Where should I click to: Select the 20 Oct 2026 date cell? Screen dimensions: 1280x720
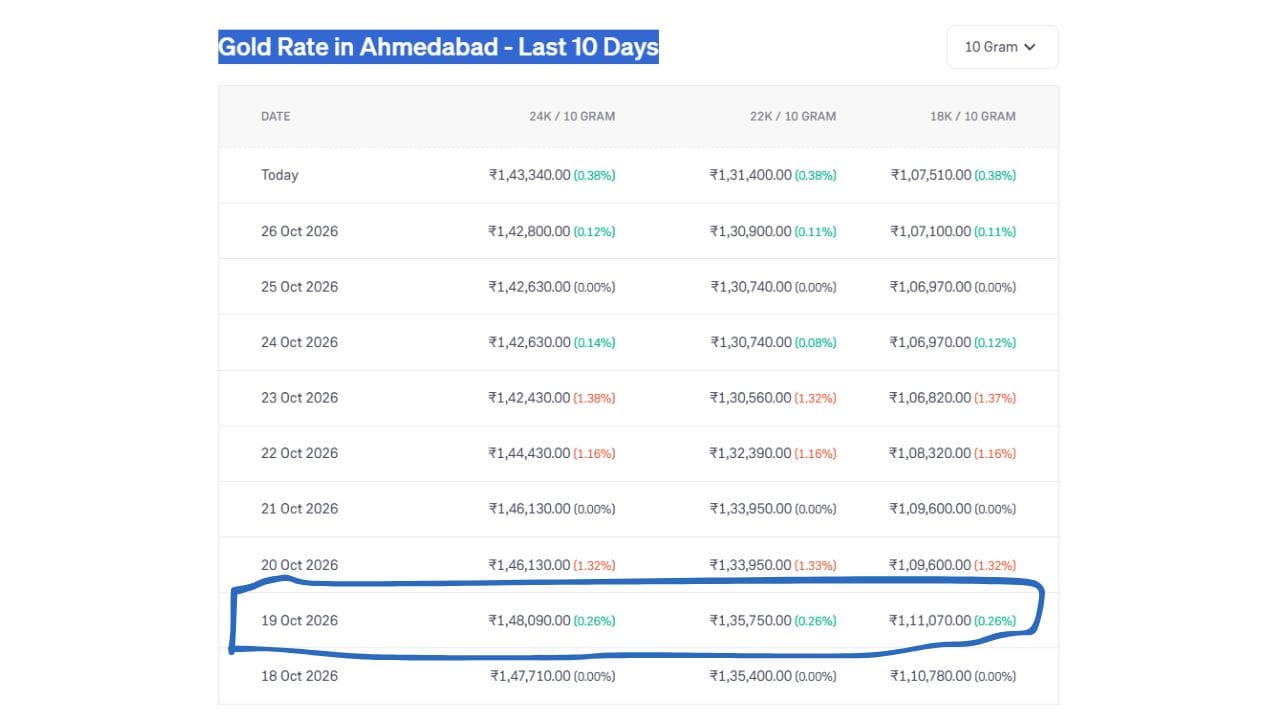pyautogui.click(x=300, y=565)
